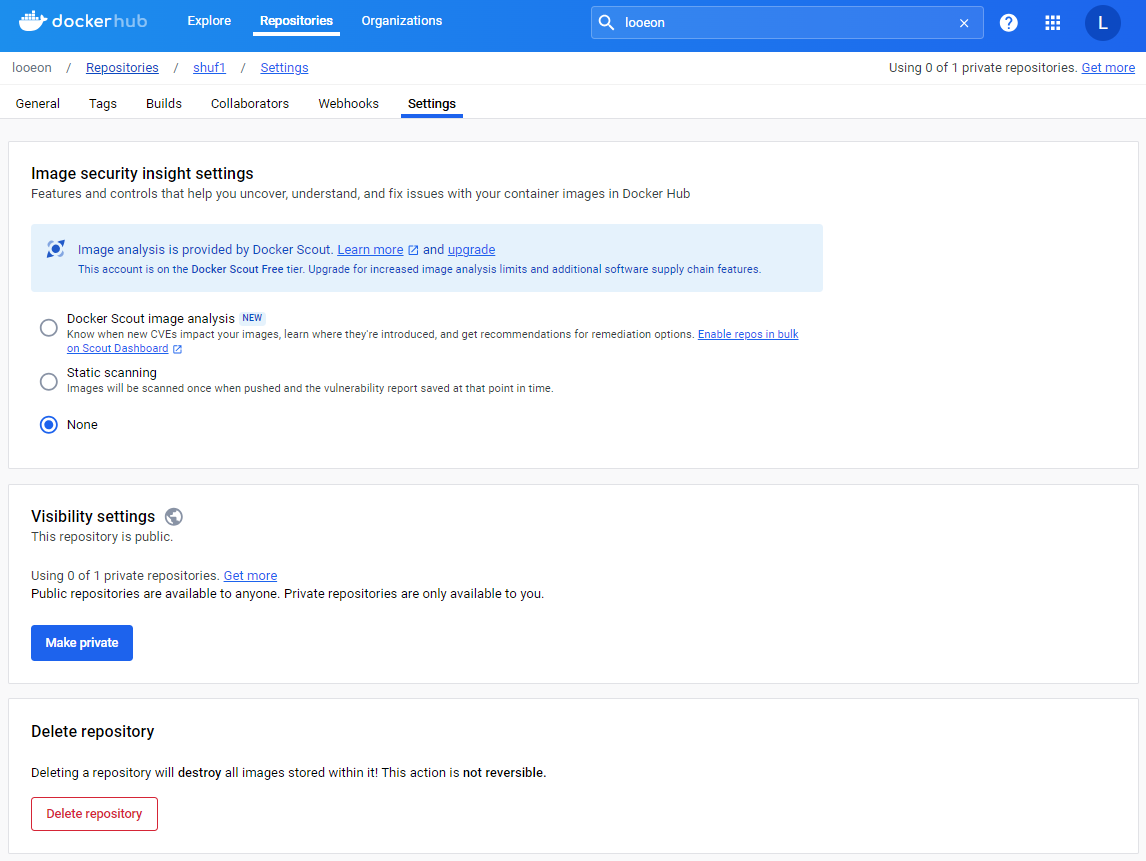Click the 'looeon' breadcrumb text
Viewport: 1146px width, 861px height.
coord(32,68)
